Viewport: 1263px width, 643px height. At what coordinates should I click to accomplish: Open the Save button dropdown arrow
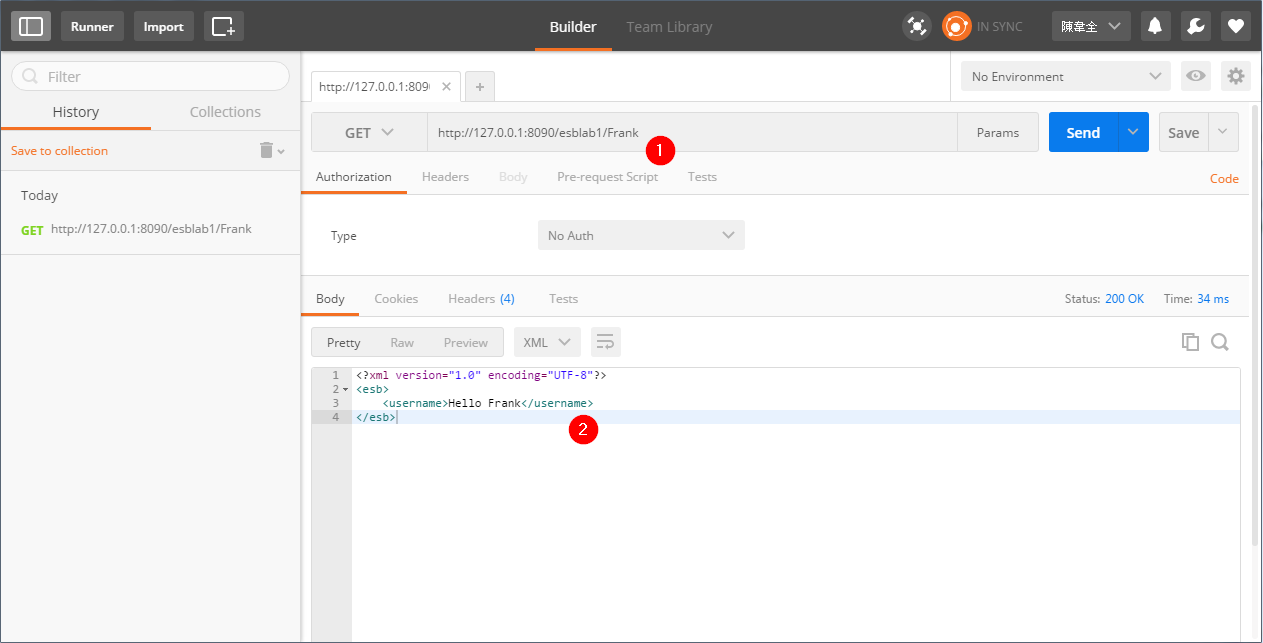(1224, 132)
